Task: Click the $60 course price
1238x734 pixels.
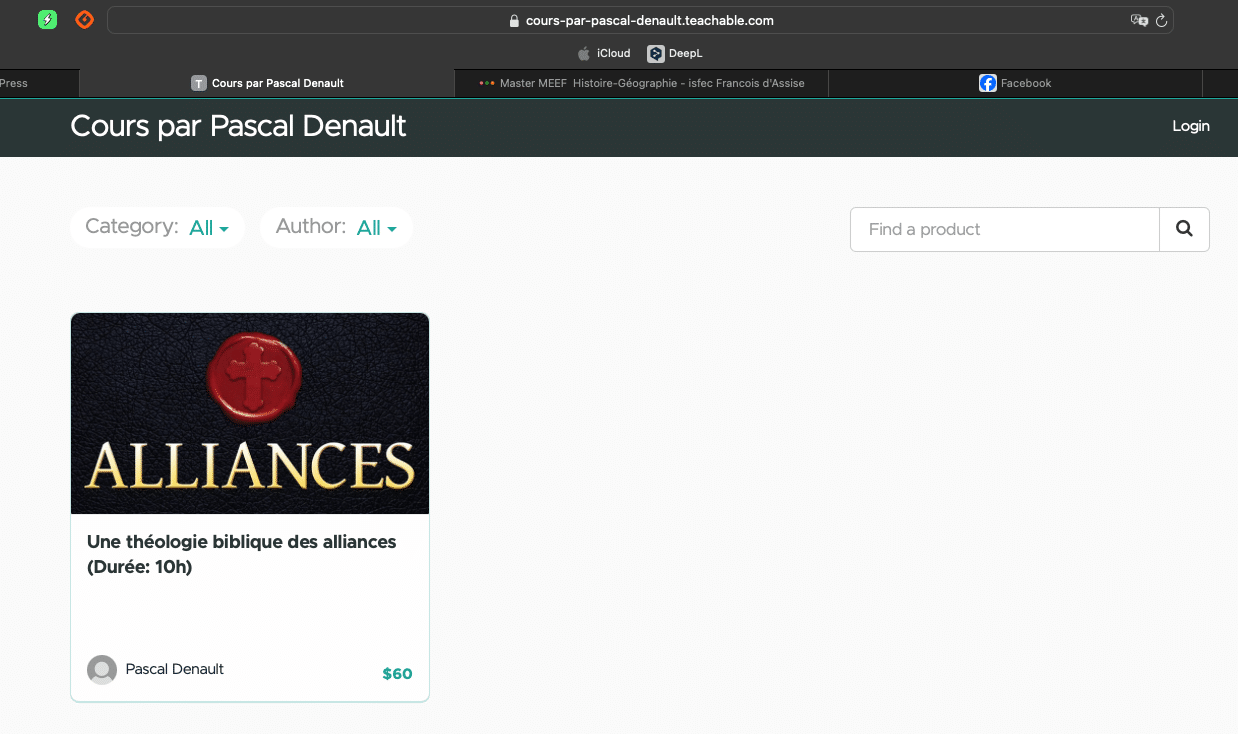Action: click(397, 674)
